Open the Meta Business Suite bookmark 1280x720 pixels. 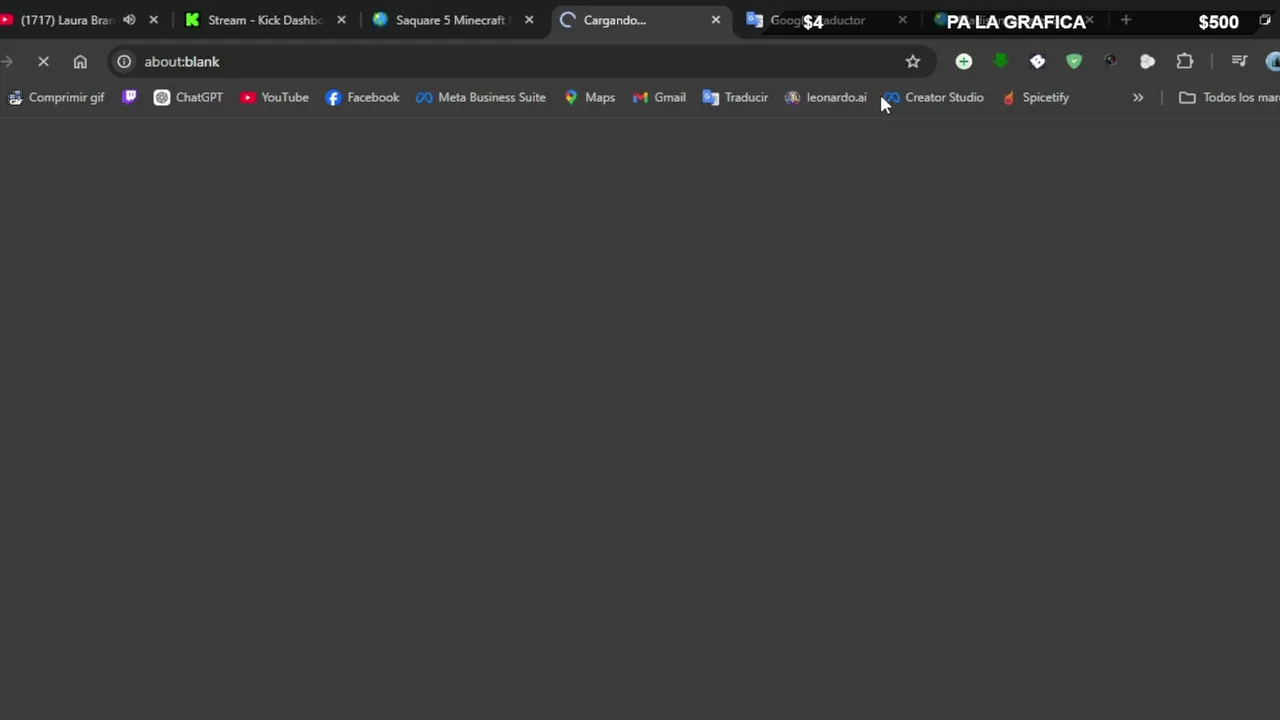point(481,97)
